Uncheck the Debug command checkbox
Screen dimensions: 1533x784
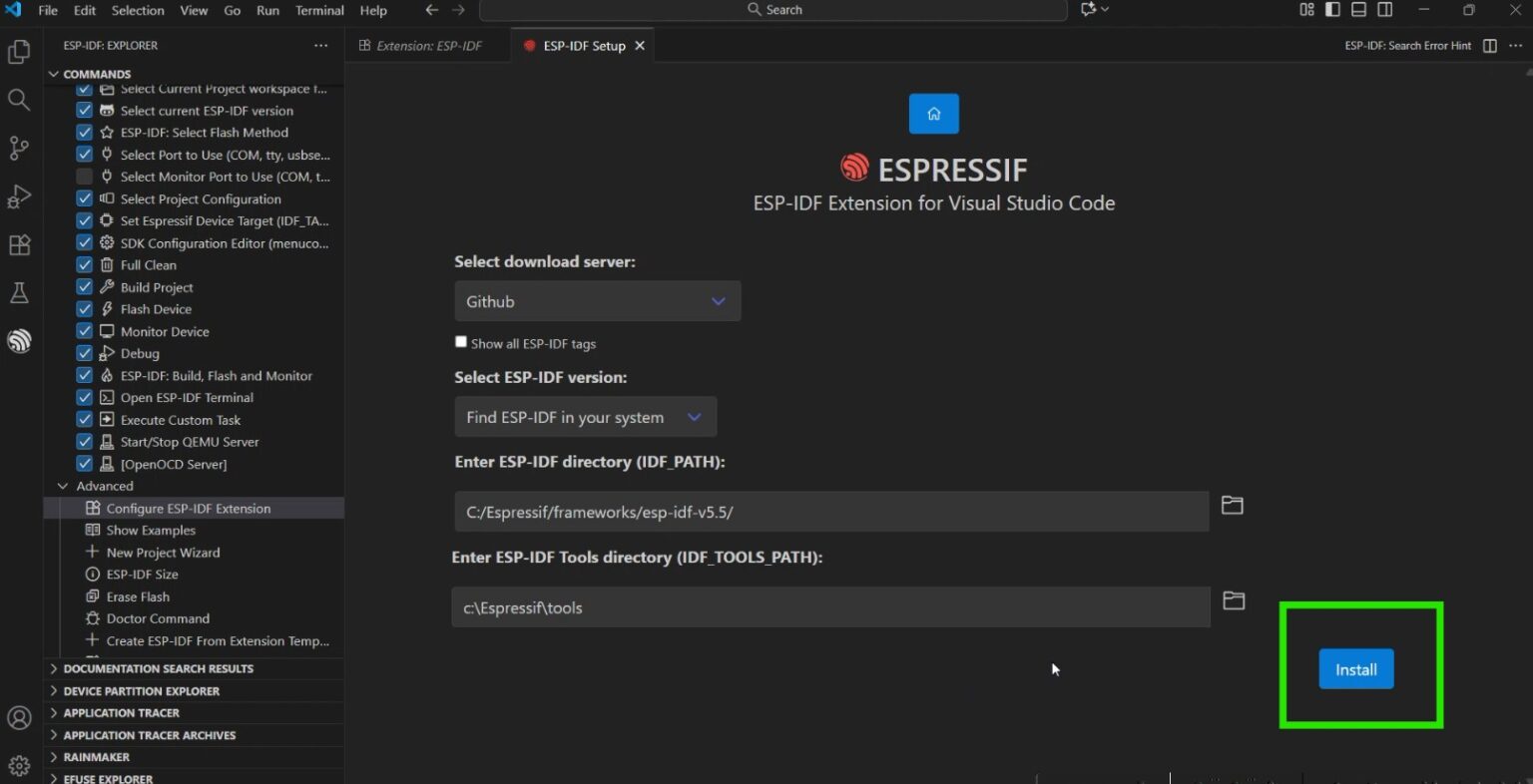tap(85, 353)
